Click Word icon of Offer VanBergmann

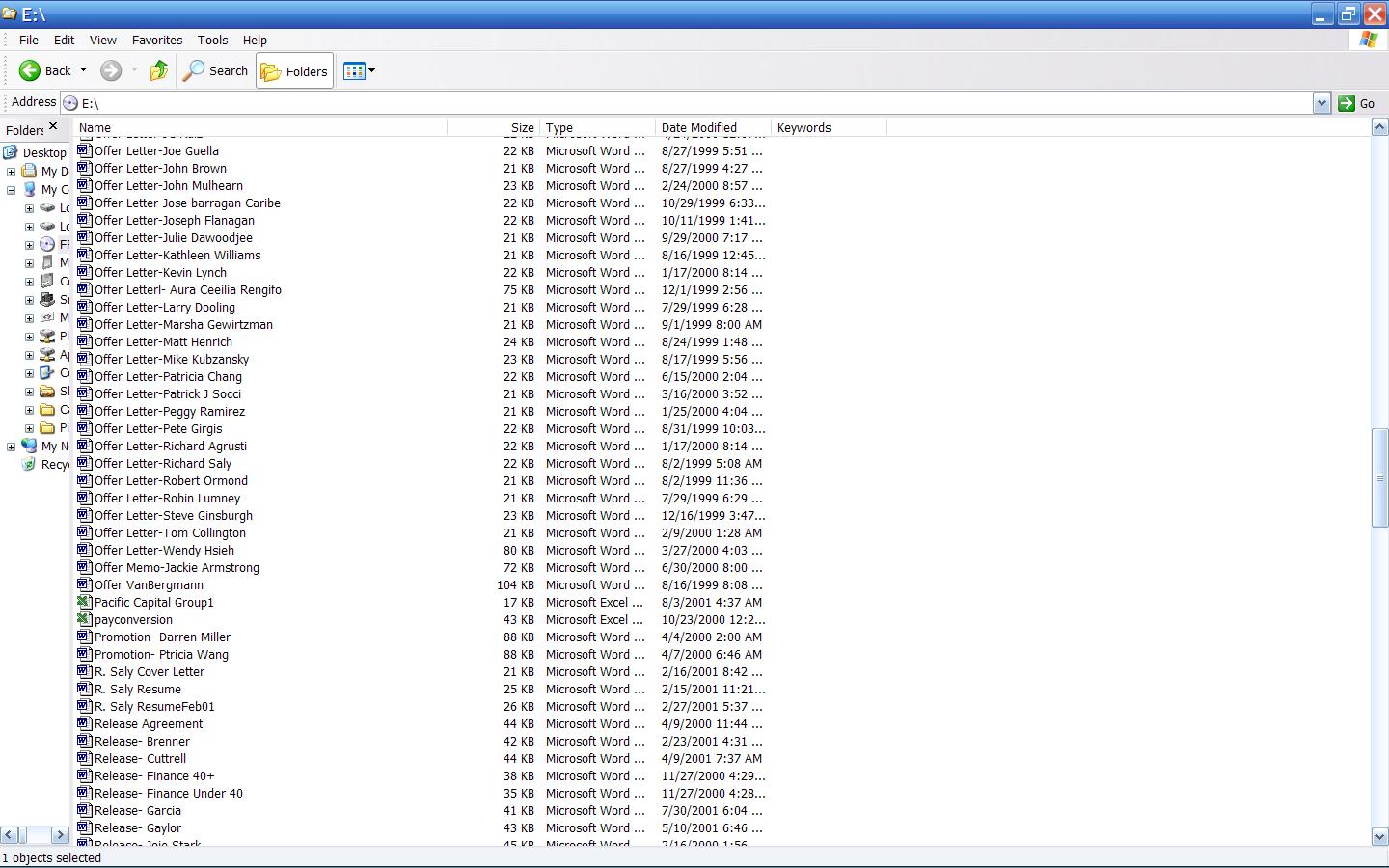tap(85, 584)
